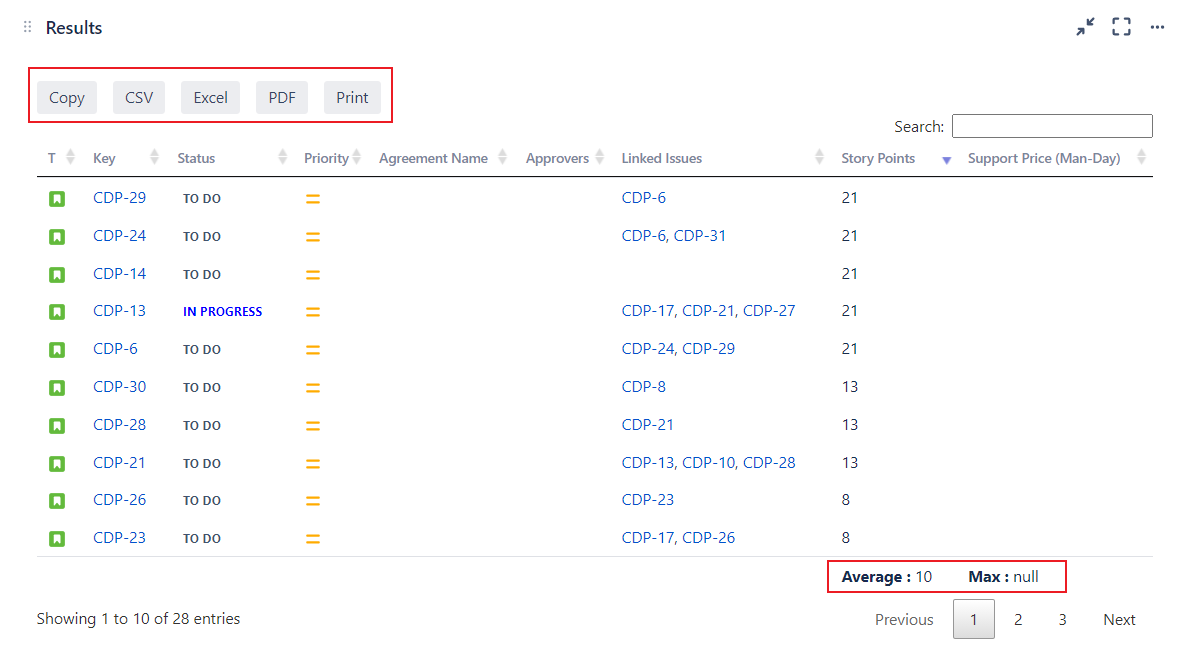Click IN PROGRESS status of CDP-13

222,311
